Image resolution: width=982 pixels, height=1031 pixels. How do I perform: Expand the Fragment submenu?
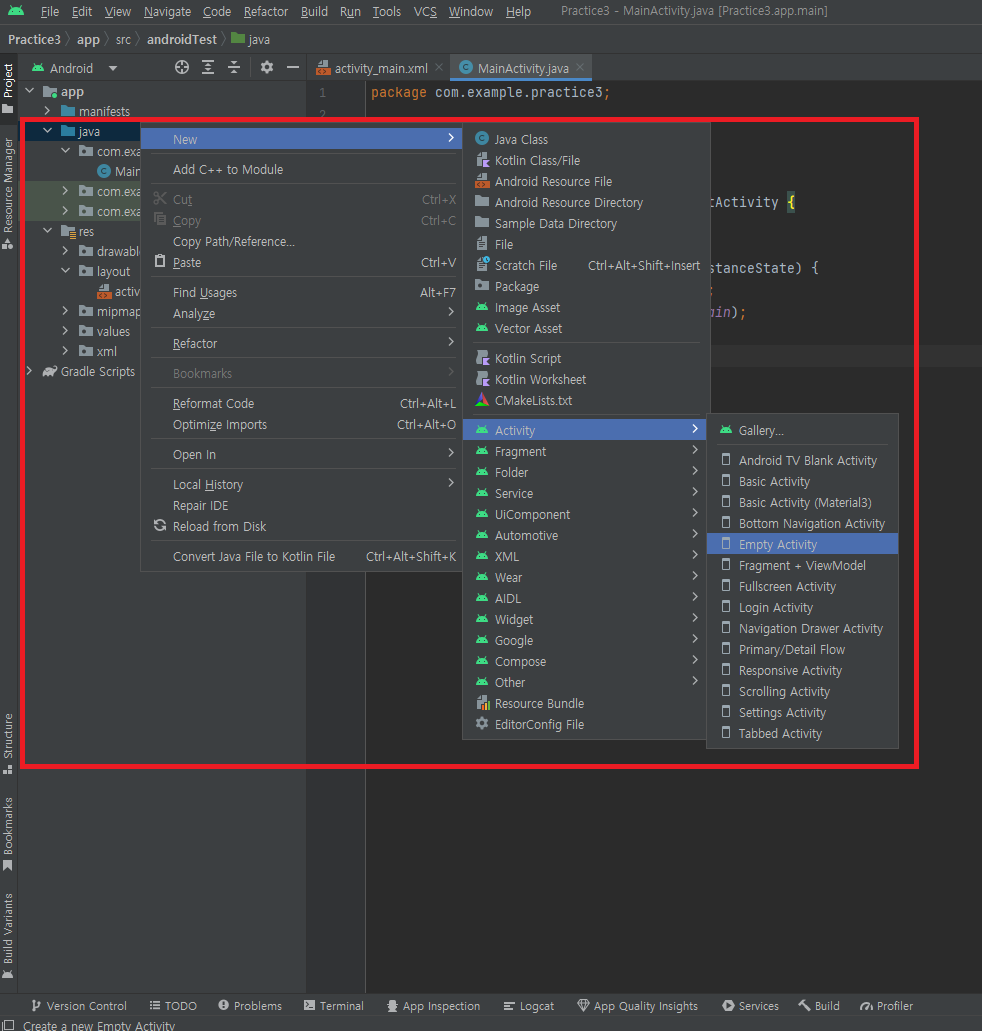click(584, 452)
